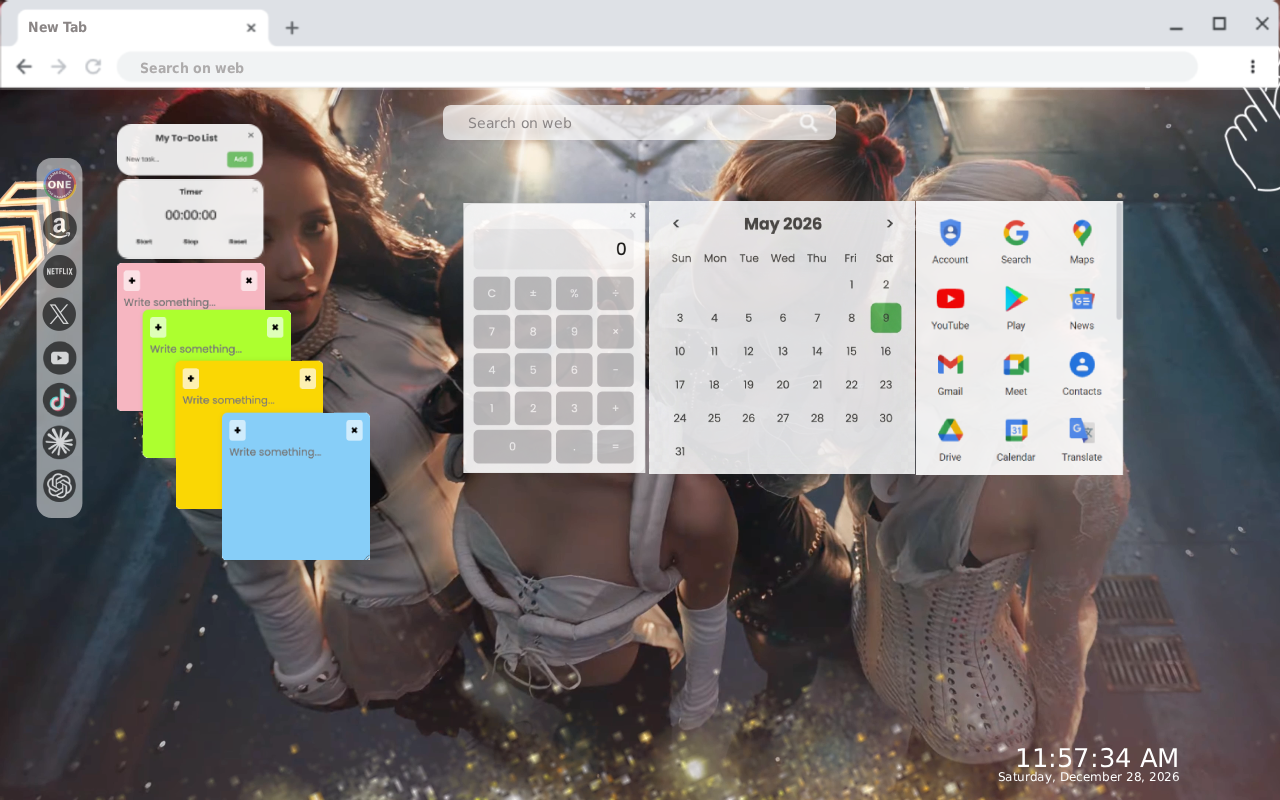
Task: Open Maps in apps panel
Action: click(x=1082, y=241)
